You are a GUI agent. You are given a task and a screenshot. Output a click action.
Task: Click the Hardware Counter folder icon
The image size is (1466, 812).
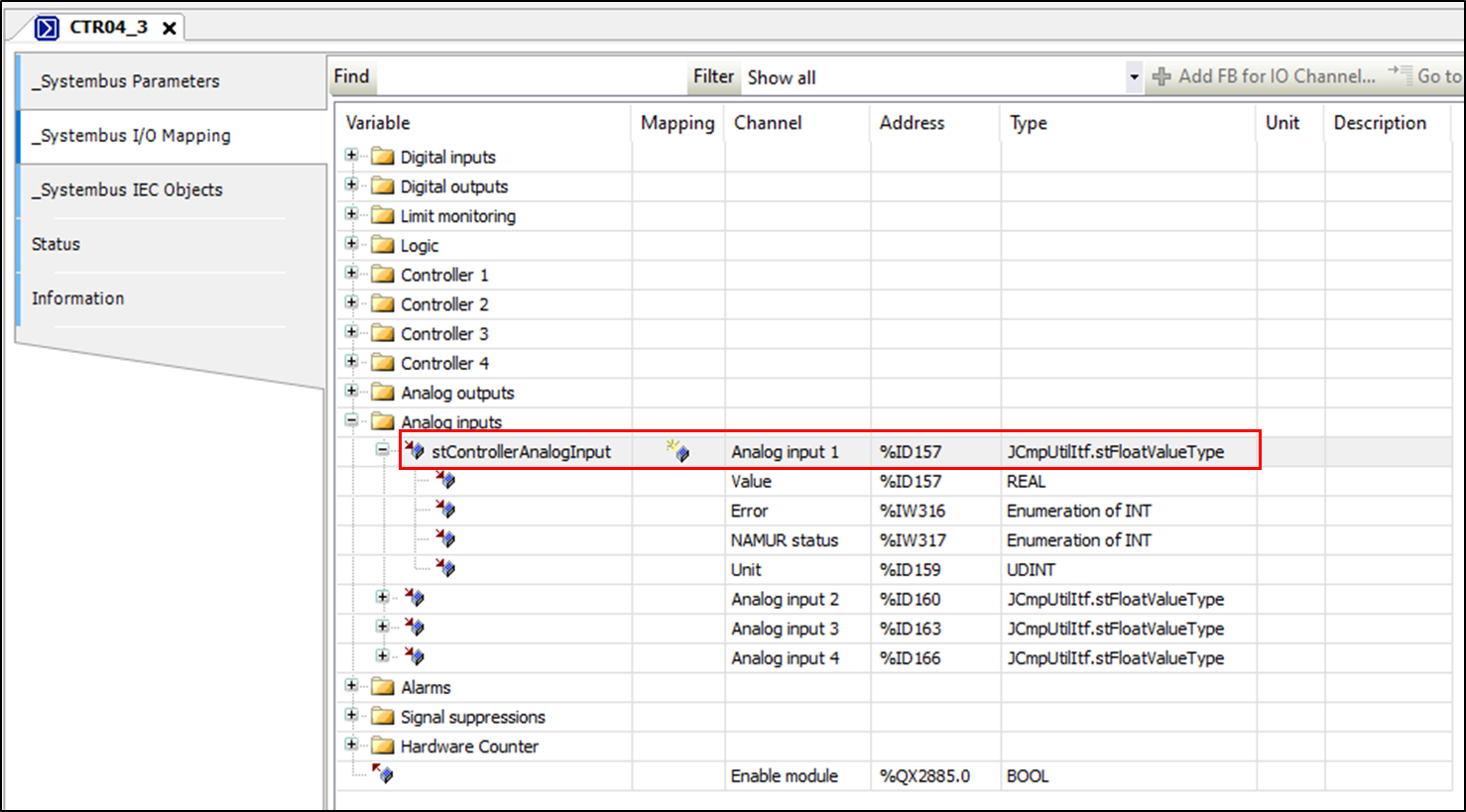click(x=383, y=746)
